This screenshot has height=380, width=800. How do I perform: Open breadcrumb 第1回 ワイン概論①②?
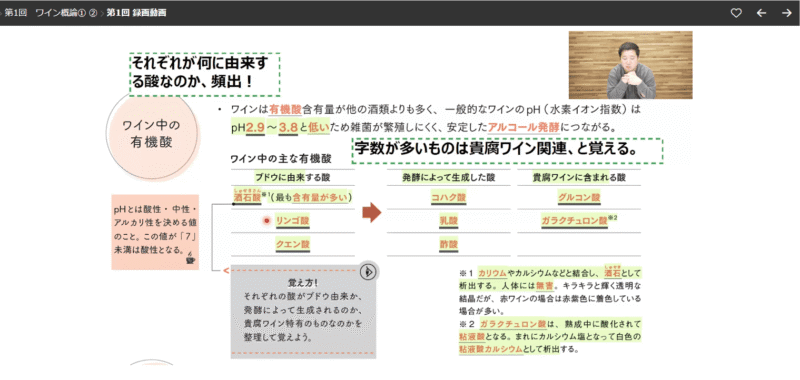51,13
